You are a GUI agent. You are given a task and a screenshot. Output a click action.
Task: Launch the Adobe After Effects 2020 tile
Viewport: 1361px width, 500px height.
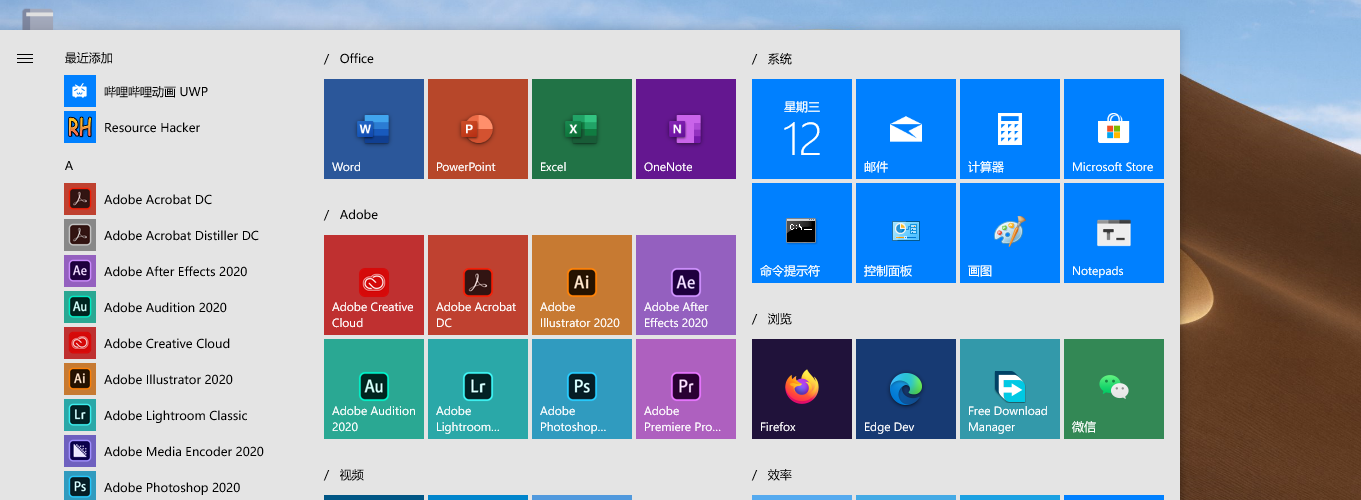686,285
